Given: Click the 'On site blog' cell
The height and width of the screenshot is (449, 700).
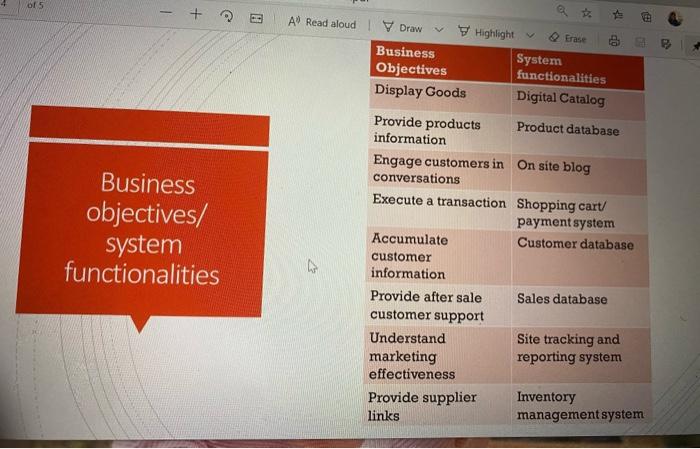Looking at the screenshot, I should point(579,176).
